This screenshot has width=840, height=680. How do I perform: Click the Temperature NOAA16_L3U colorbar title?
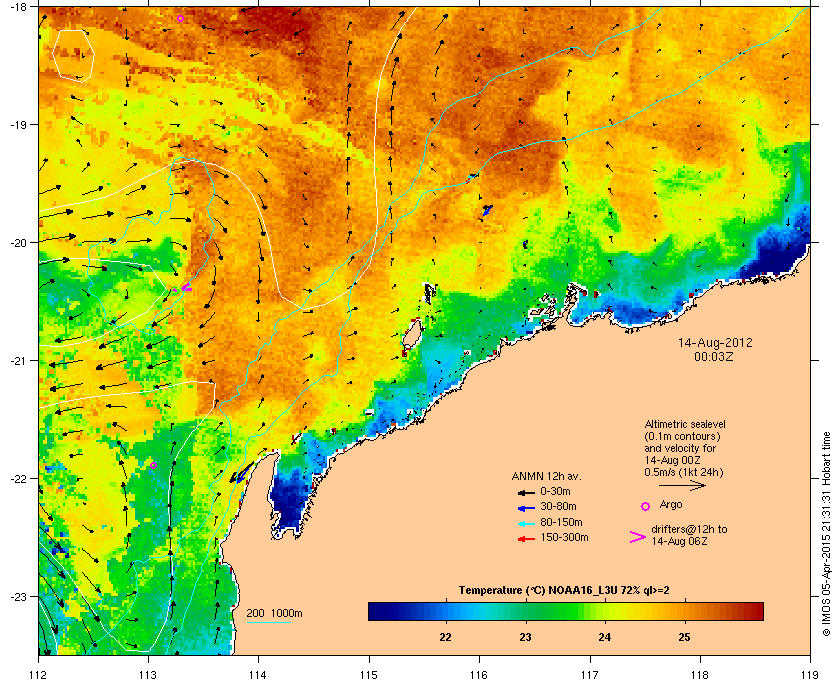(564, 591)
